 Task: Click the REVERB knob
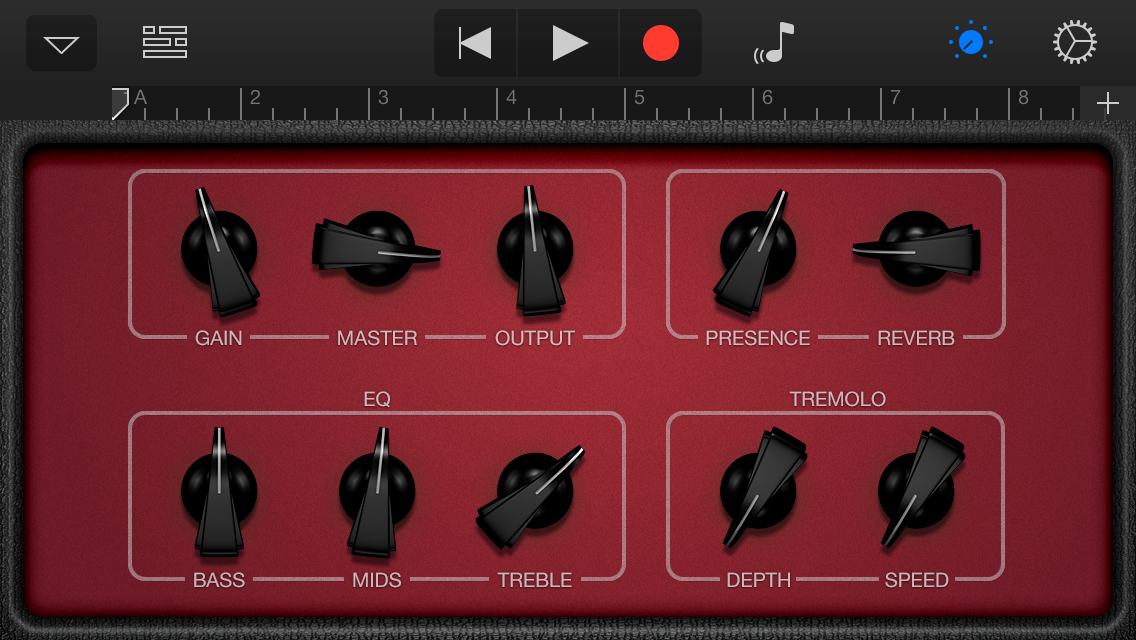click(x=916, y=249)
